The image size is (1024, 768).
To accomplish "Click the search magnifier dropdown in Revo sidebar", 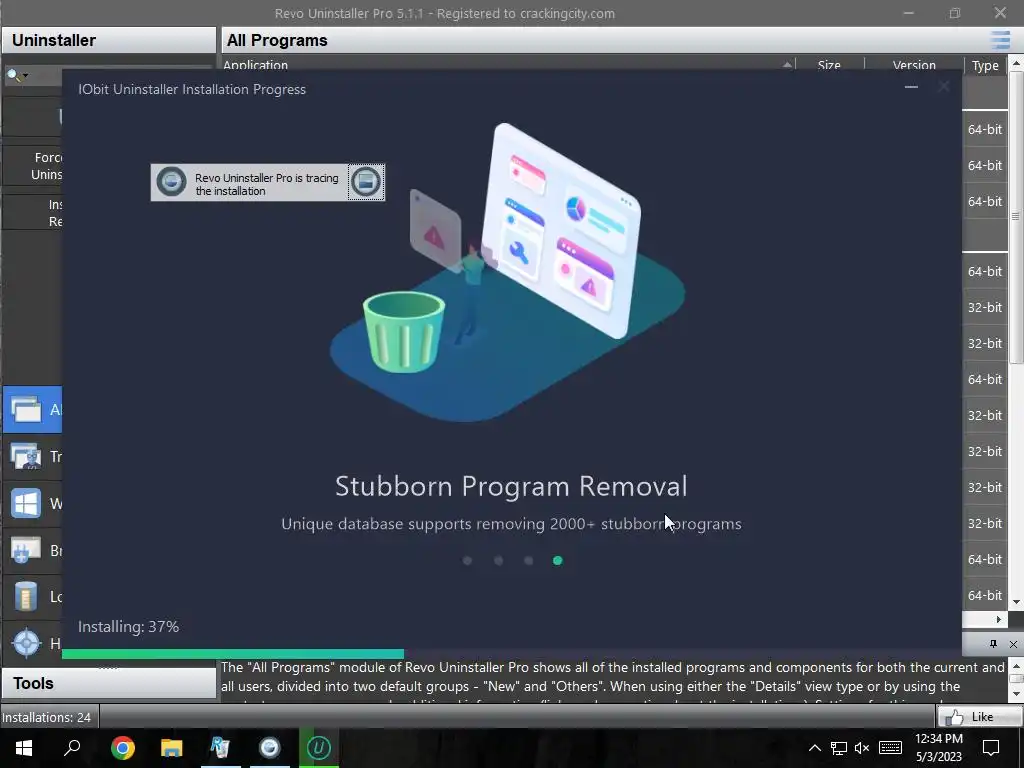I will [x=17, y=76].
